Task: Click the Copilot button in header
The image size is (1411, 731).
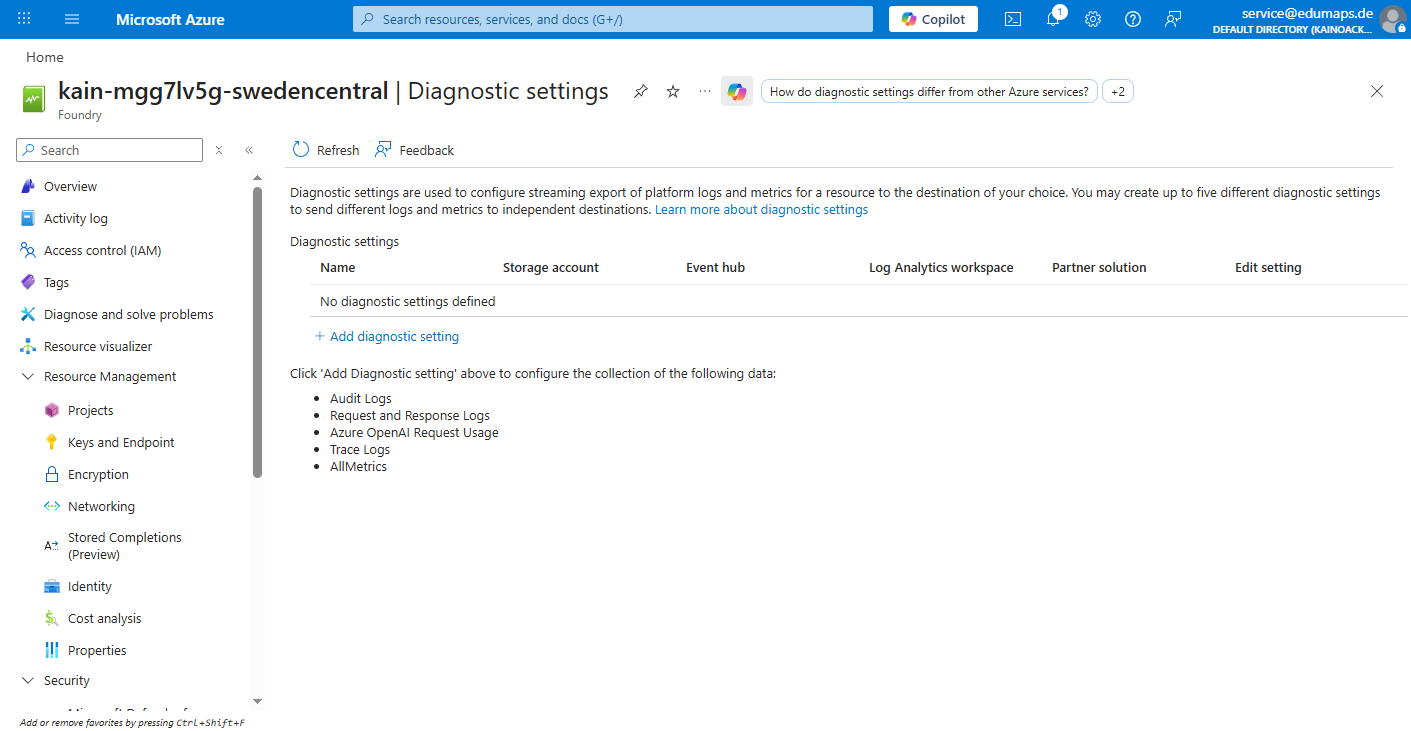Action: point(933,19)
